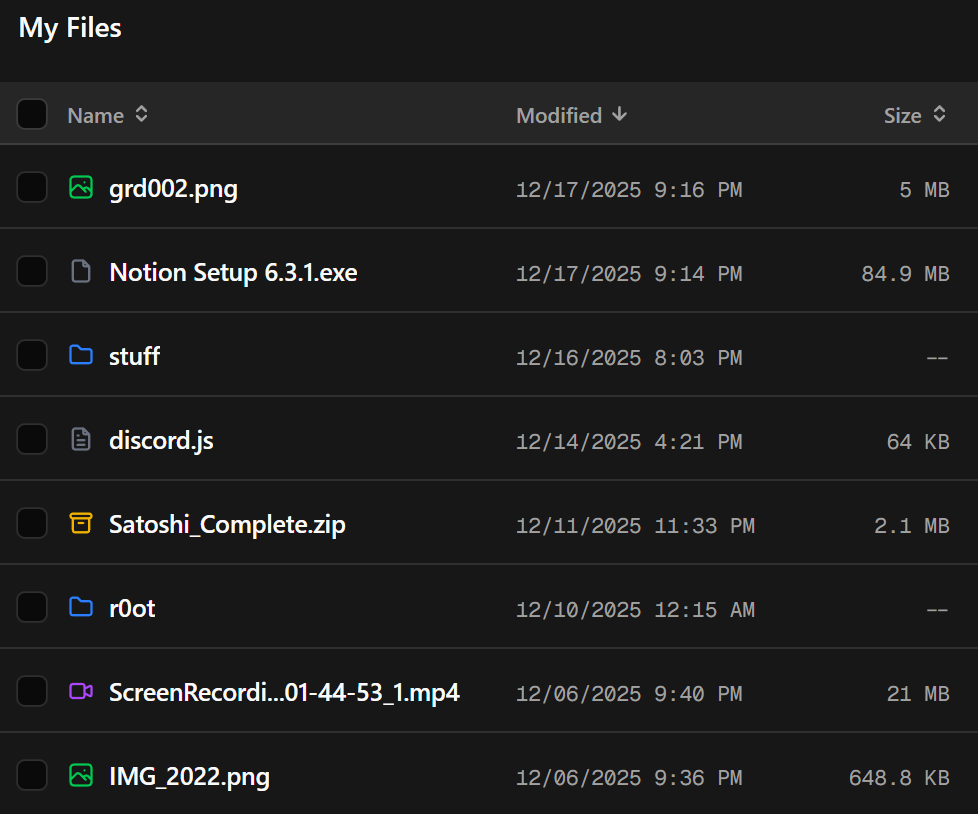Click the image icon beside grd002.png

point(81,187)
